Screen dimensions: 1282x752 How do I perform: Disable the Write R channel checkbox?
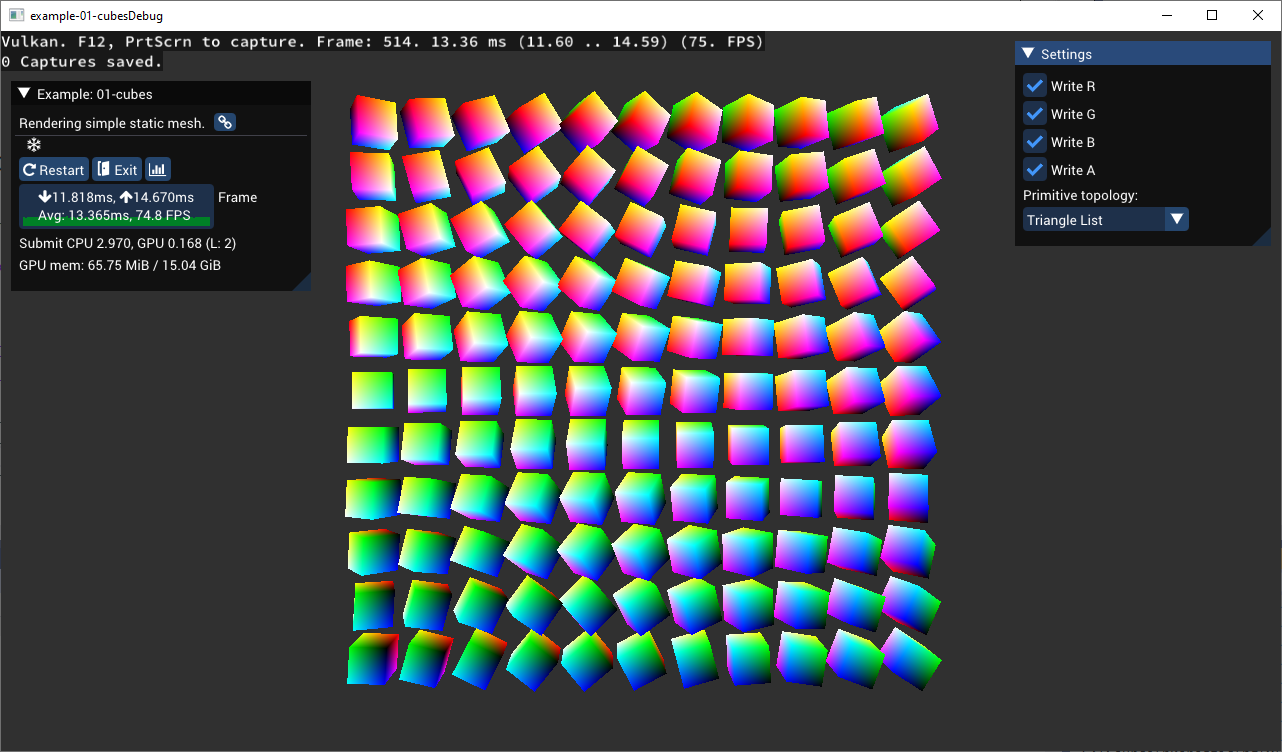tap(1034, 86)
